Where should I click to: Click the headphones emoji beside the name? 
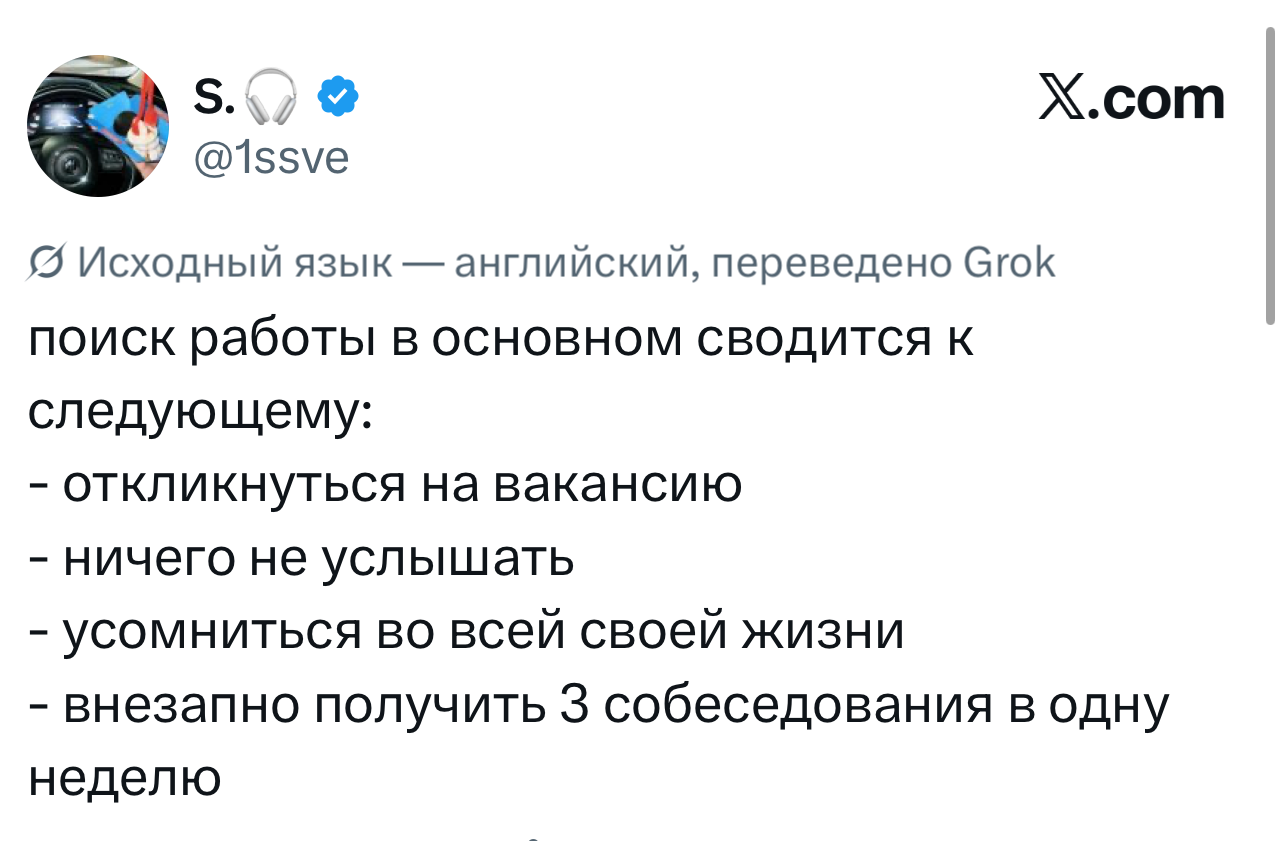[268, 101]
